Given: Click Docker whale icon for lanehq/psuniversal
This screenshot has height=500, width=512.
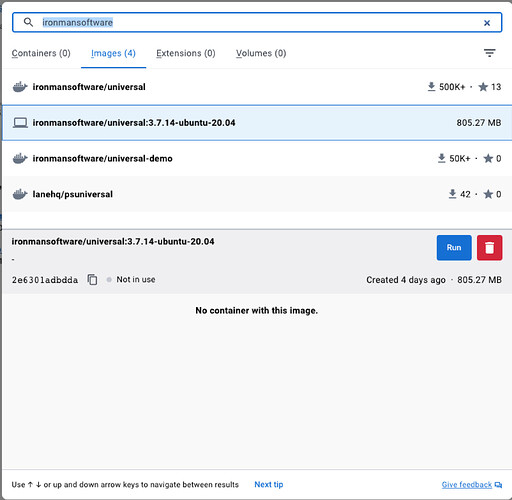Looking at the screenshot, I should 20,194.
